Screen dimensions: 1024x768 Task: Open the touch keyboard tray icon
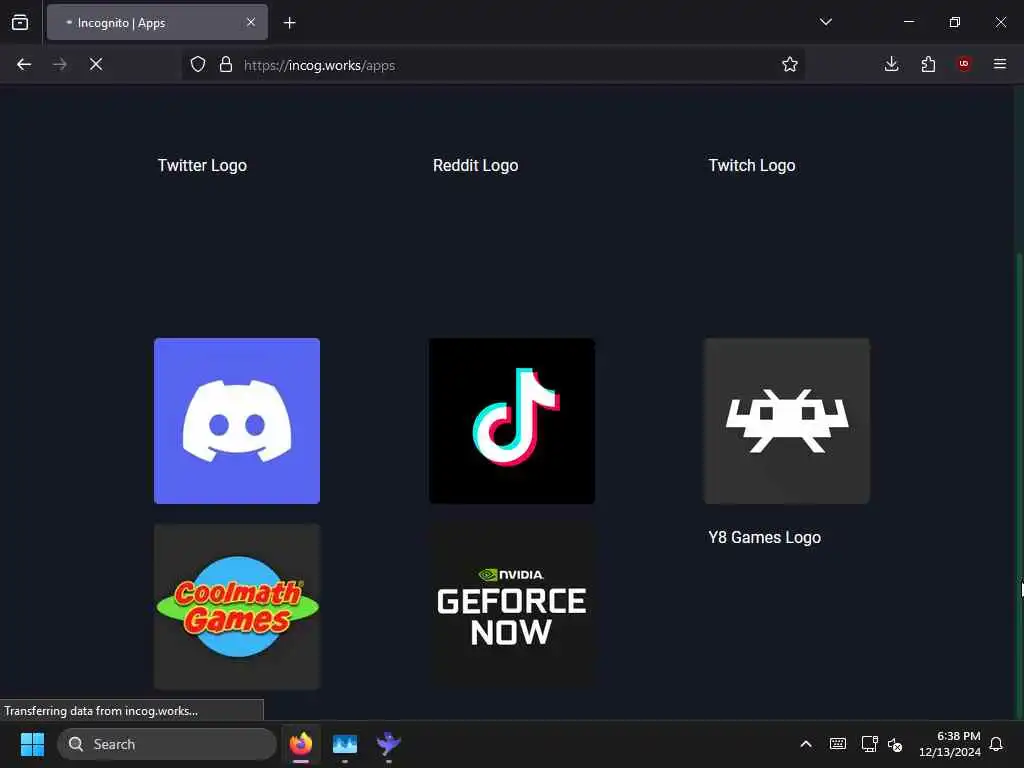pos(838,744)
